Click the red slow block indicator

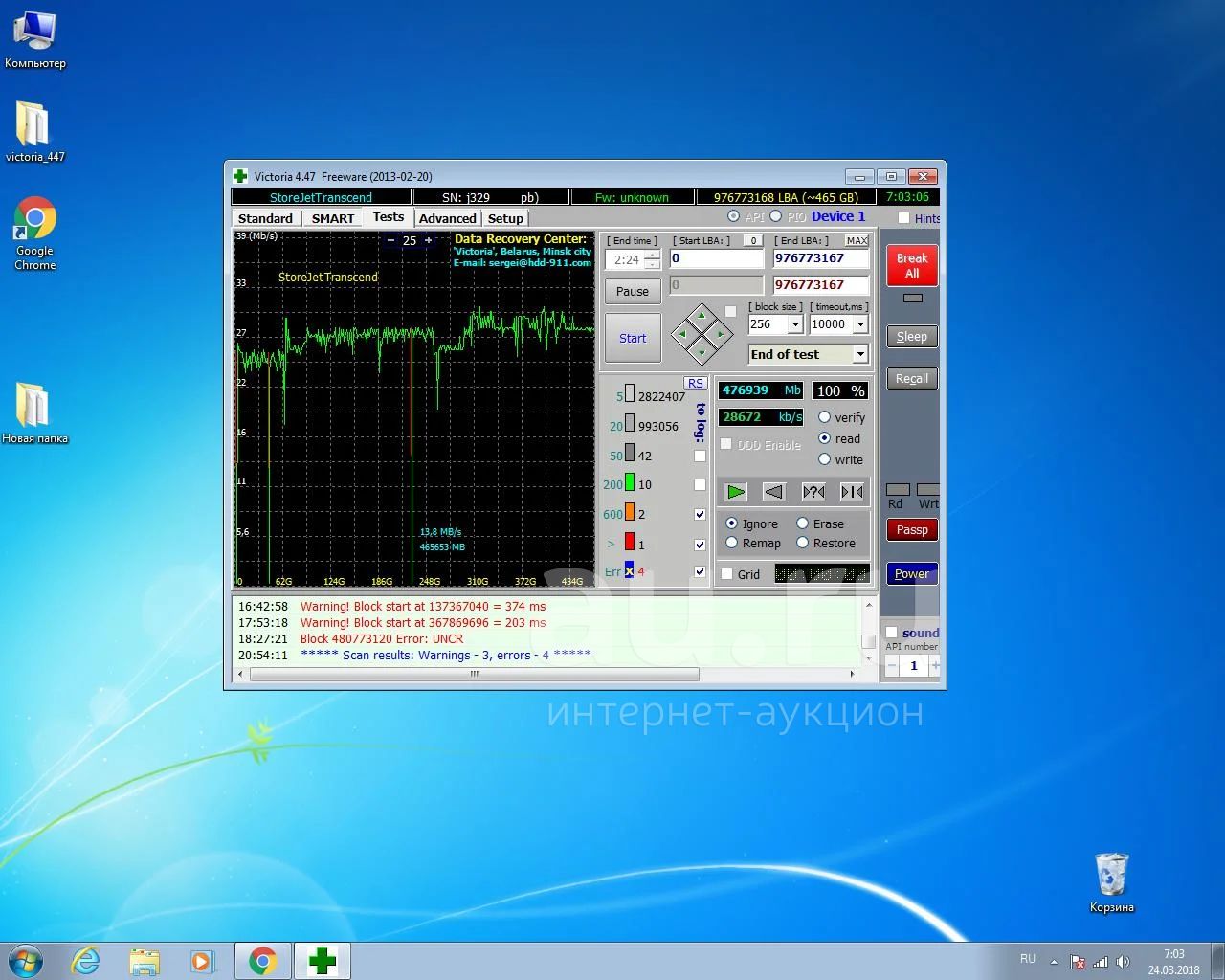point(630,543)
